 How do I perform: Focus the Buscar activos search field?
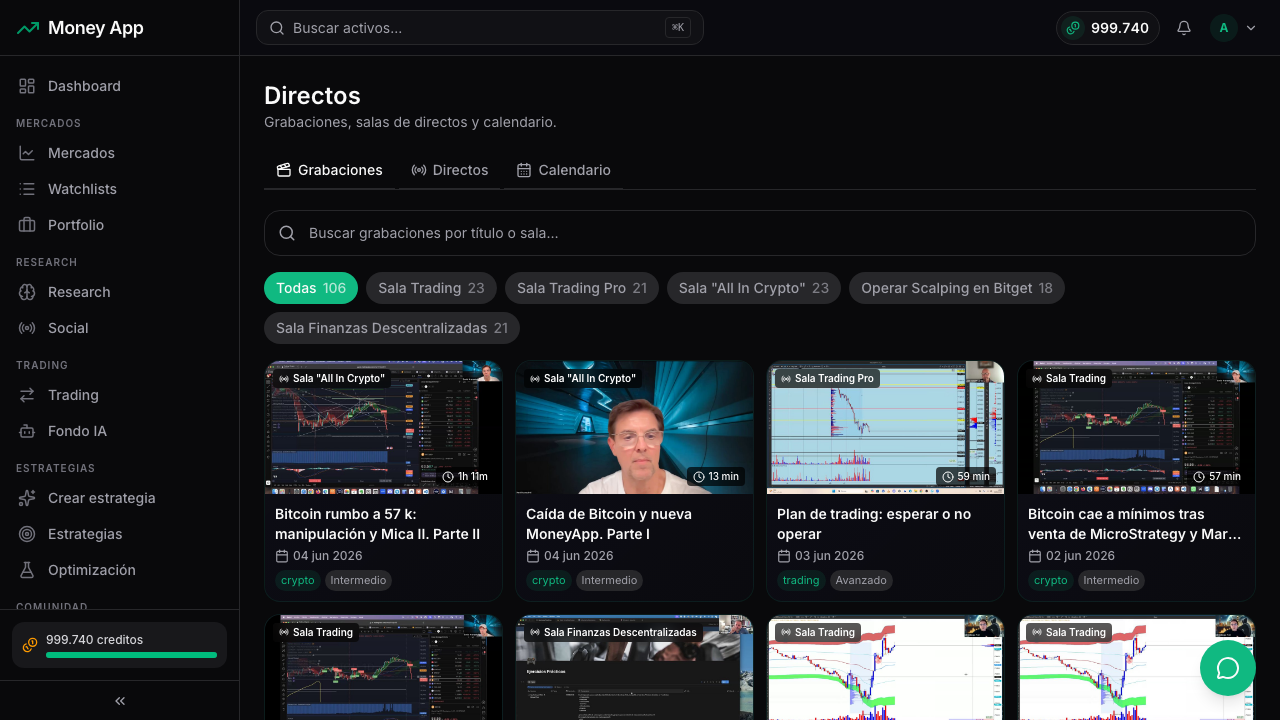pyautogui.click(x=480, y=28)
